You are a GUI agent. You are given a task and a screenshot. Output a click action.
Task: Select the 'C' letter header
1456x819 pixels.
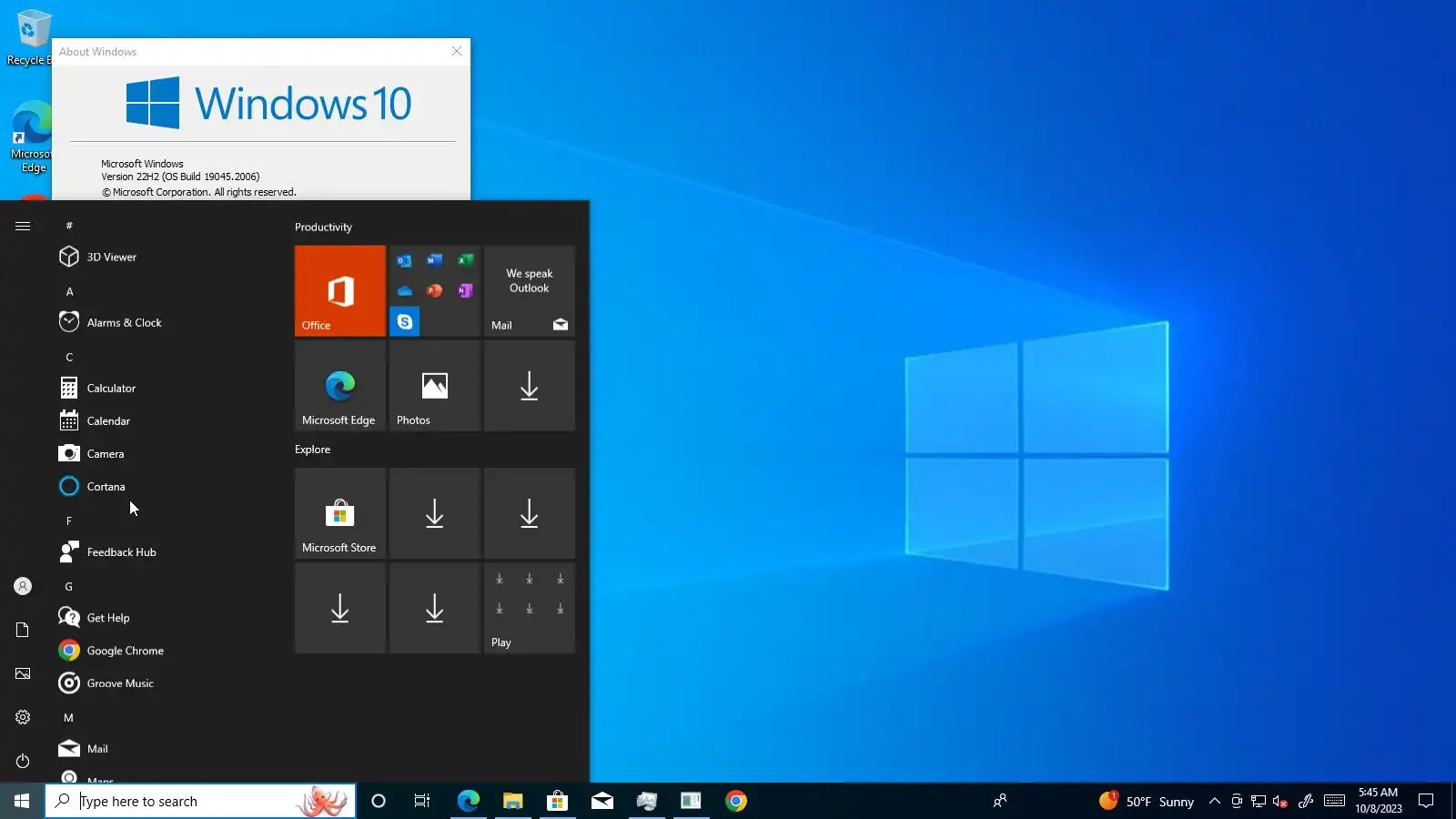[69, 357]
